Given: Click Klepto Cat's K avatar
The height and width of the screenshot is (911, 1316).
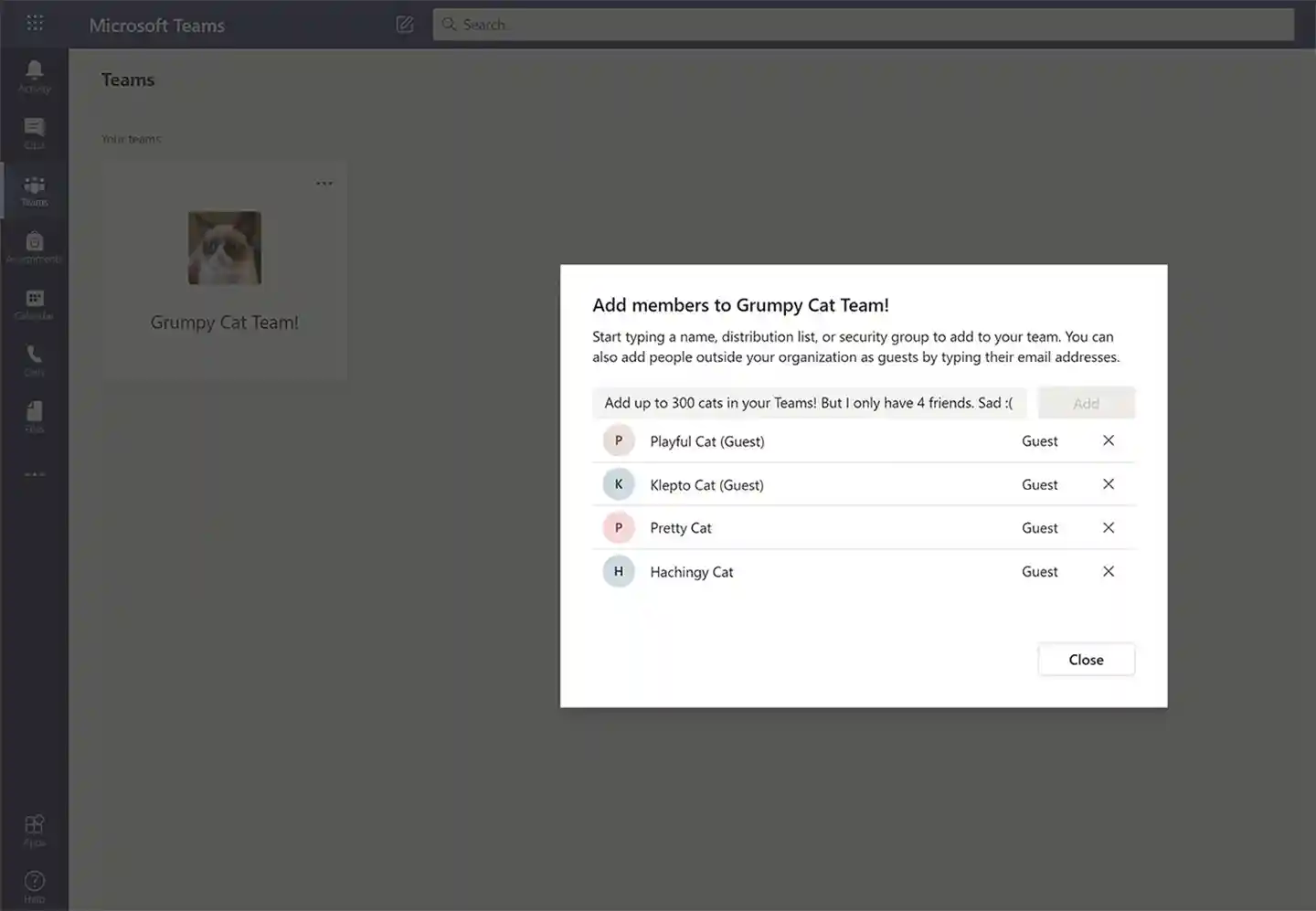Looking at the screenshot, I should click(x=619, y=484).
